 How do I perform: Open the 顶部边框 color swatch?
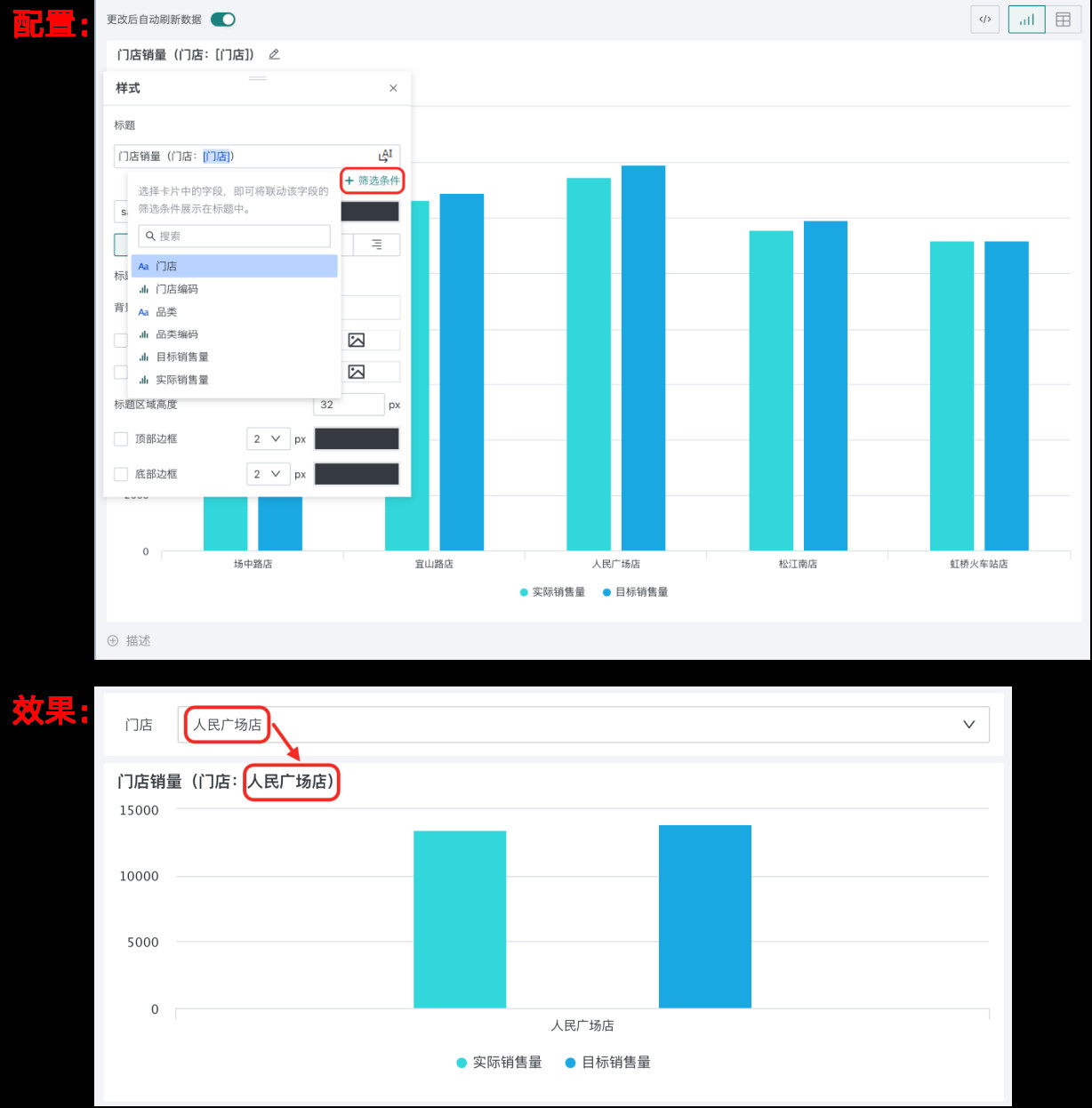tap(357, 439)
